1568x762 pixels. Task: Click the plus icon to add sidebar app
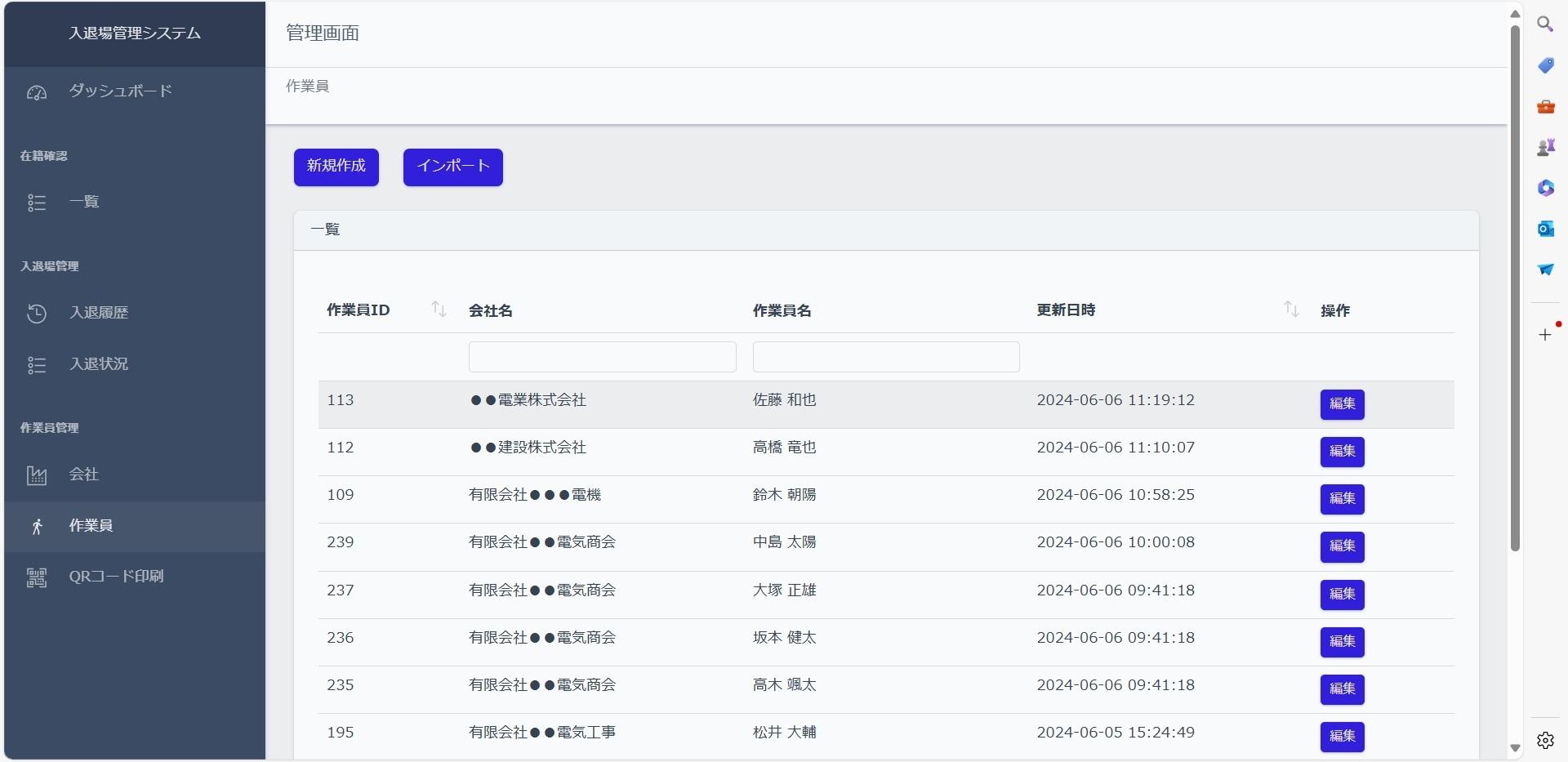[x=1545, y=335]
